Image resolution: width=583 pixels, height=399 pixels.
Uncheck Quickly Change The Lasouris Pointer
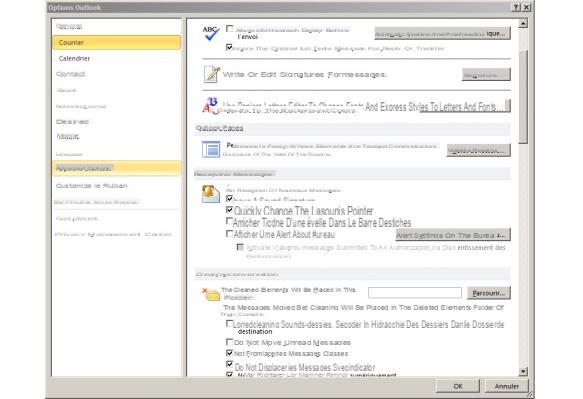[229, 210]
